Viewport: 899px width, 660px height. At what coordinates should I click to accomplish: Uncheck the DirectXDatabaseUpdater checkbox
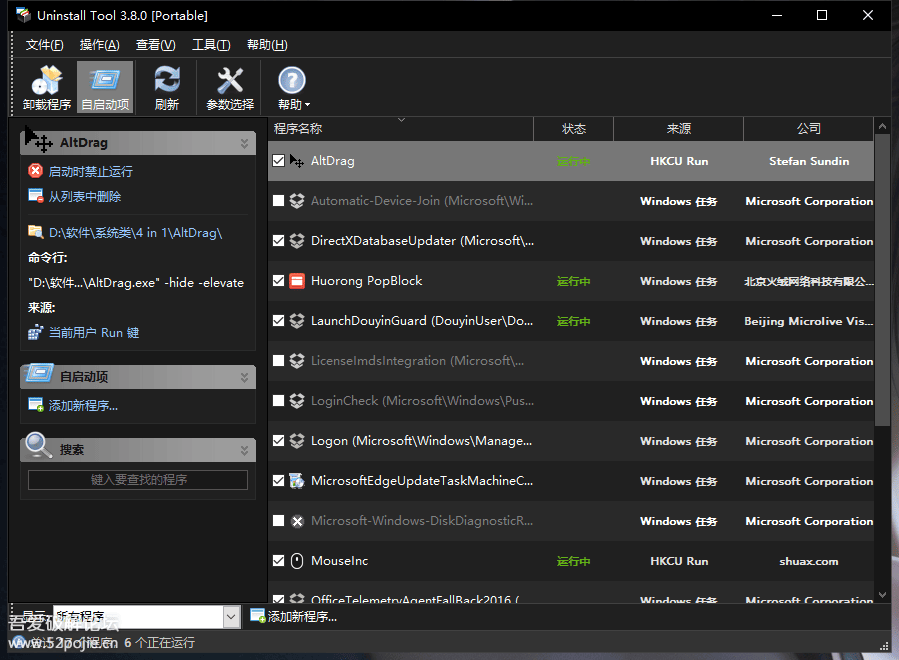[x=279, y=241]
